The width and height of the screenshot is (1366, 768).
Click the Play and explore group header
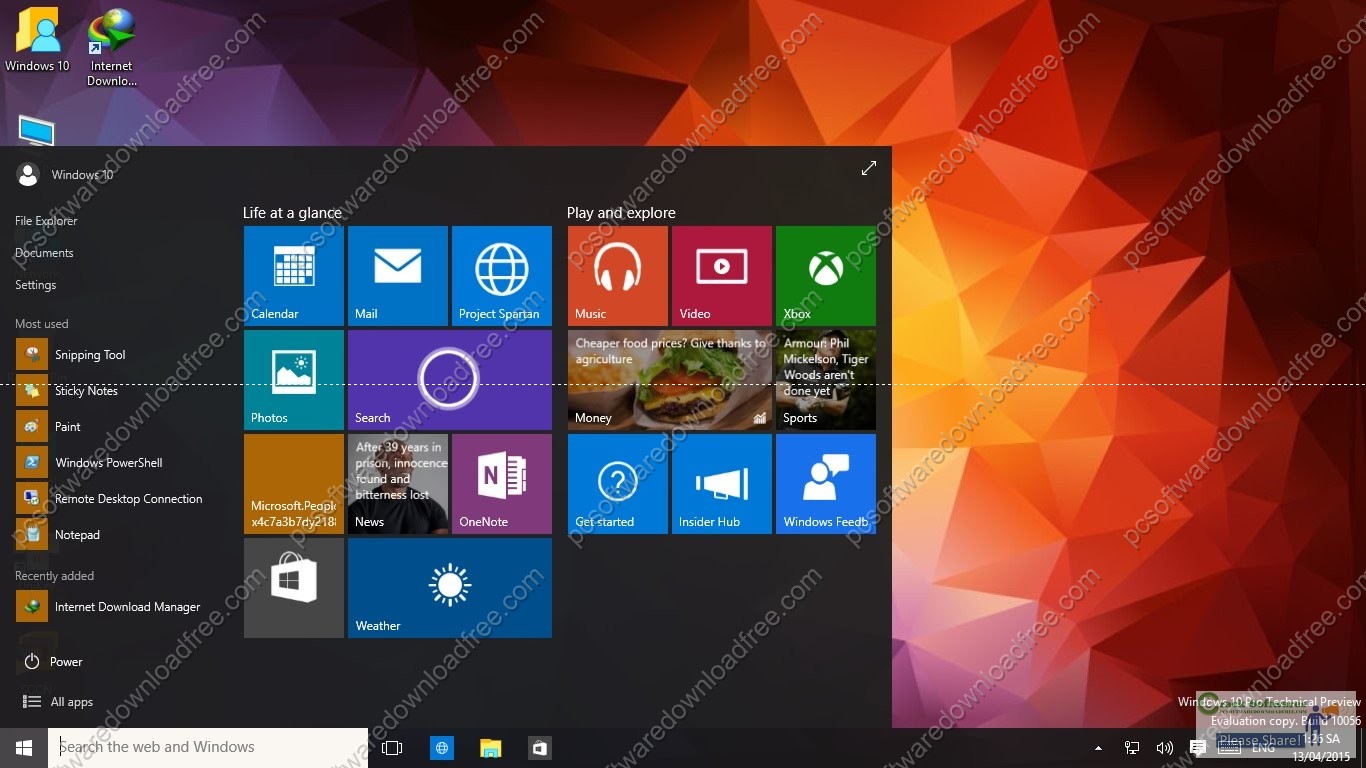[x=621, y=213]
